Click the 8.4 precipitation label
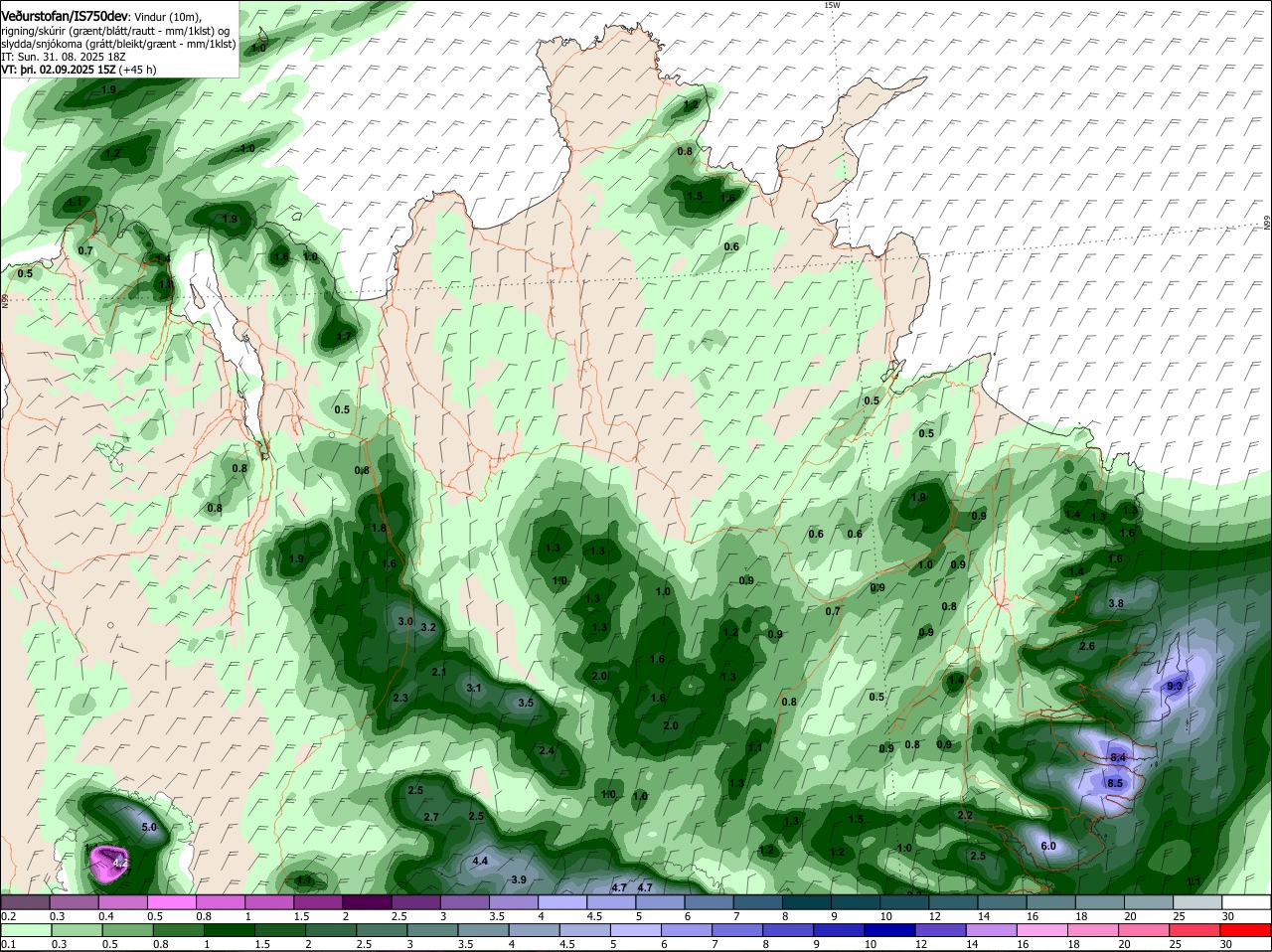Viewport: 1272px width, 952px height. [1117, 757]
